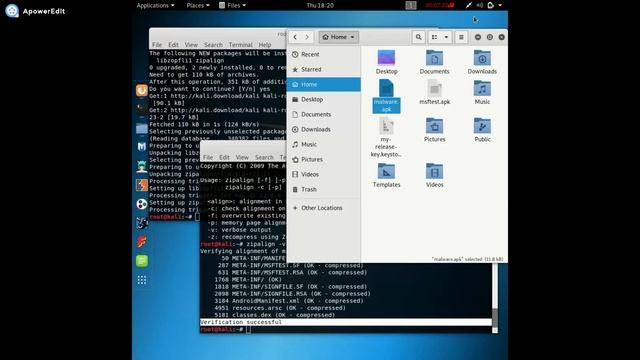Open Desktop from the sidebar
Image resolution: width=640 pixels, height=360 pixels.
point(324,100)
